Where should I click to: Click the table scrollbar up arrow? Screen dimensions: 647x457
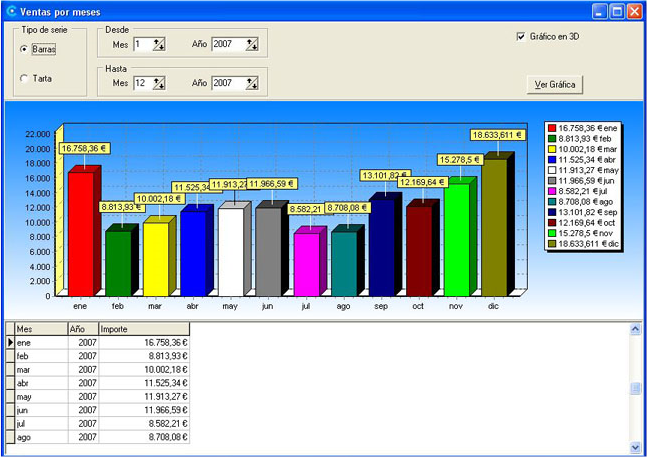(635, 329)
